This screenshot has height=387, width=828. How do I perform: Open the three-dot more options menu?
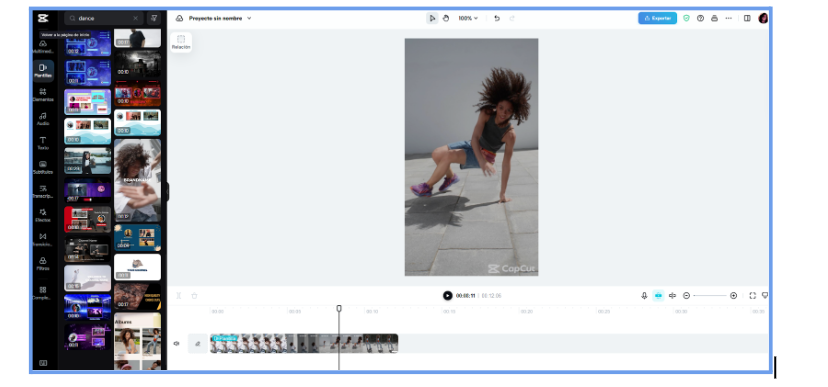pyautogui.click(x=729, y=18)
